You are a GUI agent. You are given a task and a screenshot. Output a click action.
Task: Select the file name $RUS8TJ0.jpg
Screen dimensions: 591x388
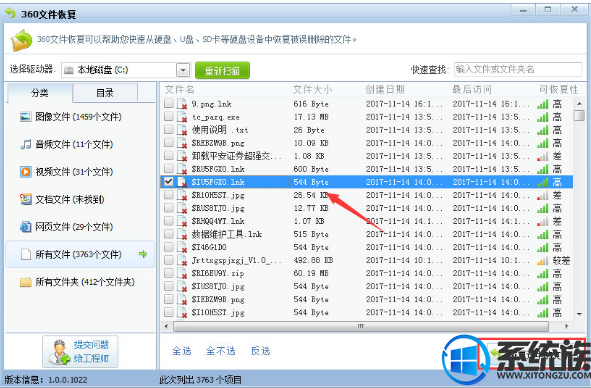tap(218, 208)
